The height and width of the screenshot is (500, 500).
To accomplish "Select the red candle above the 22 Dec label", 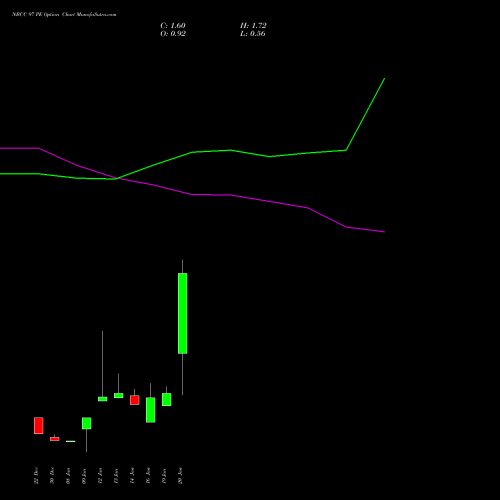I will [39, 425].
